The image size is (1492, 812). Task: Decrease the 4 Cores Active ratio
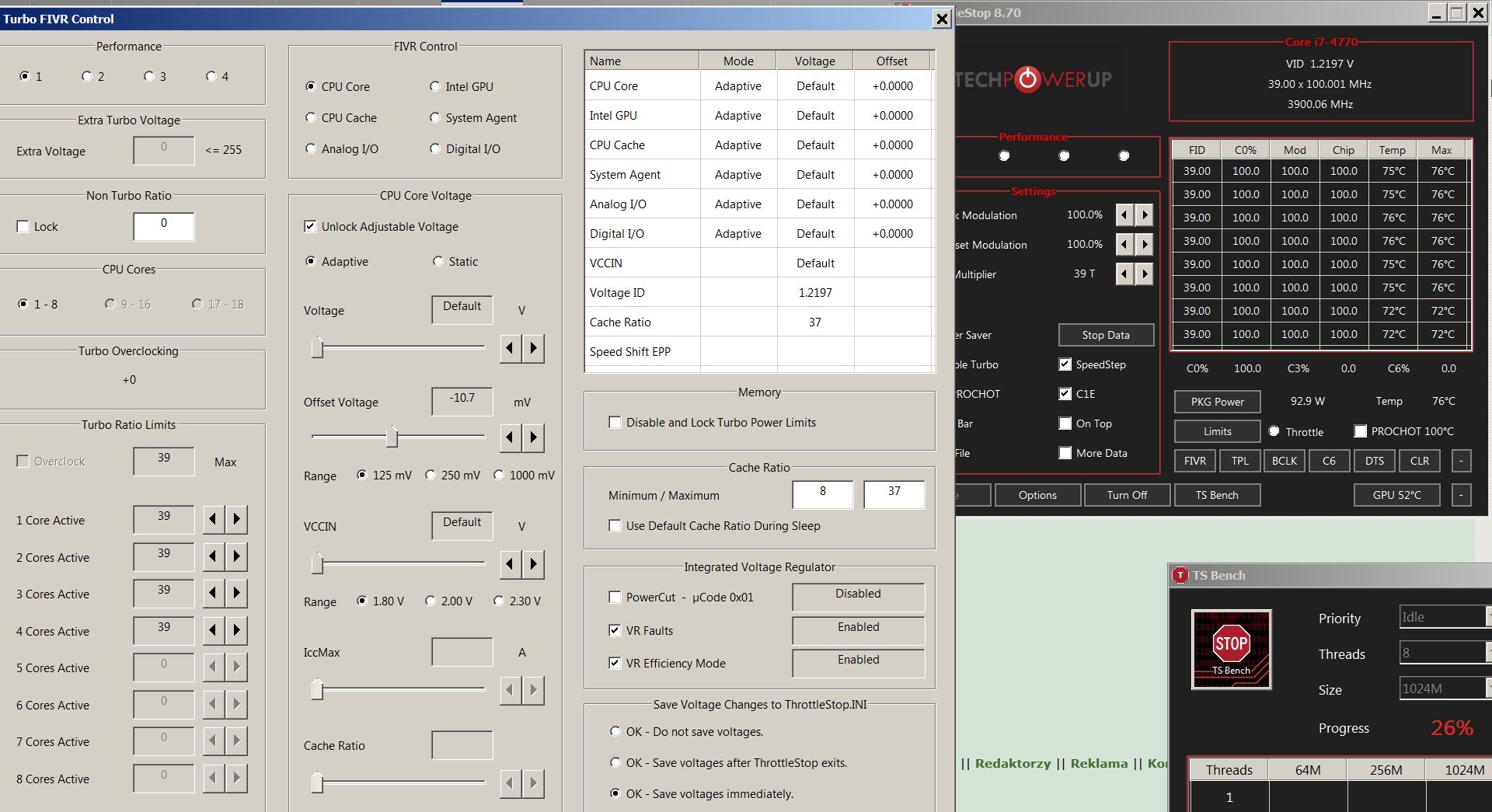point(213,630)
